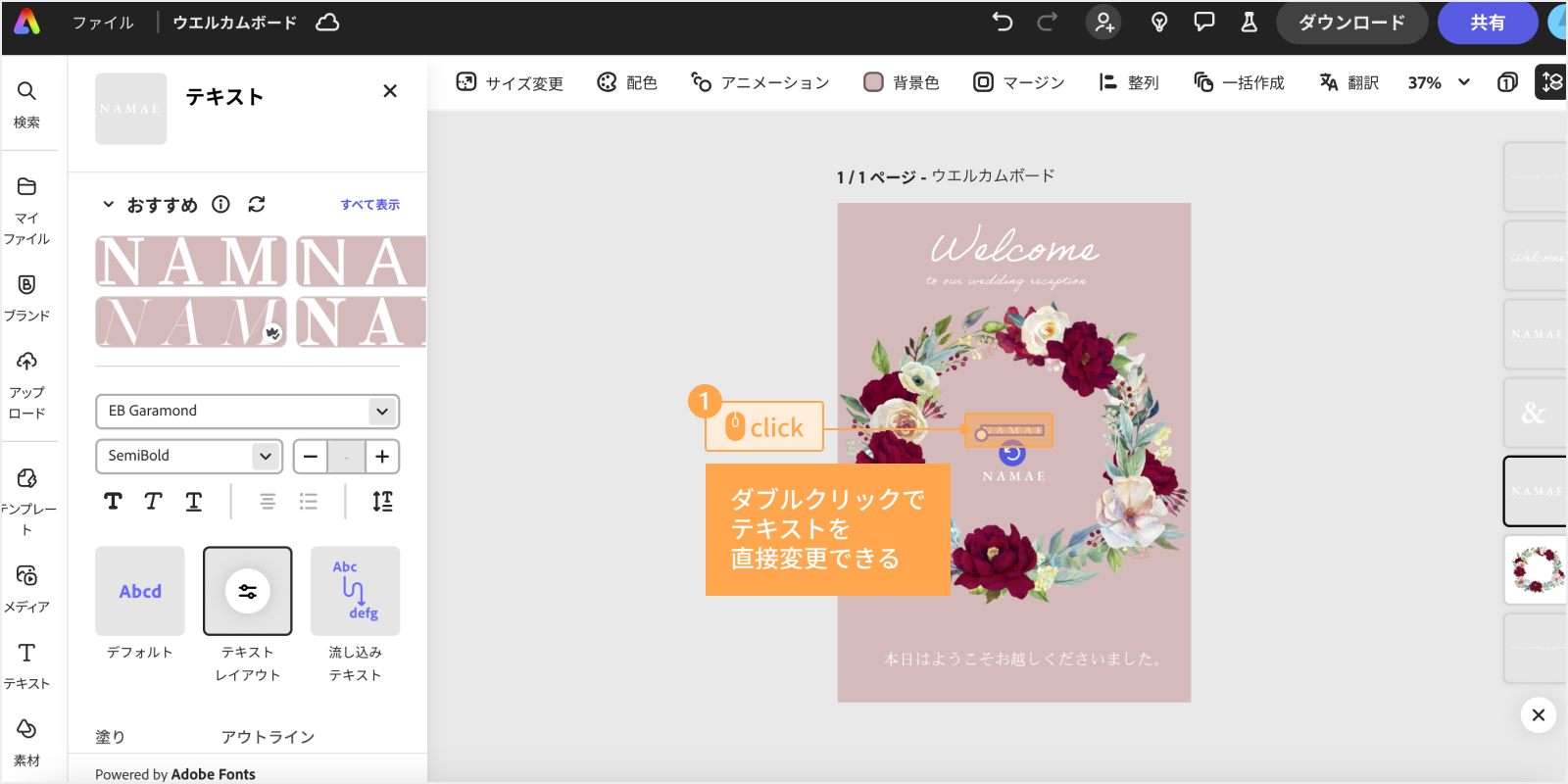Open the アップロード sidebar panel

(26, 386)
